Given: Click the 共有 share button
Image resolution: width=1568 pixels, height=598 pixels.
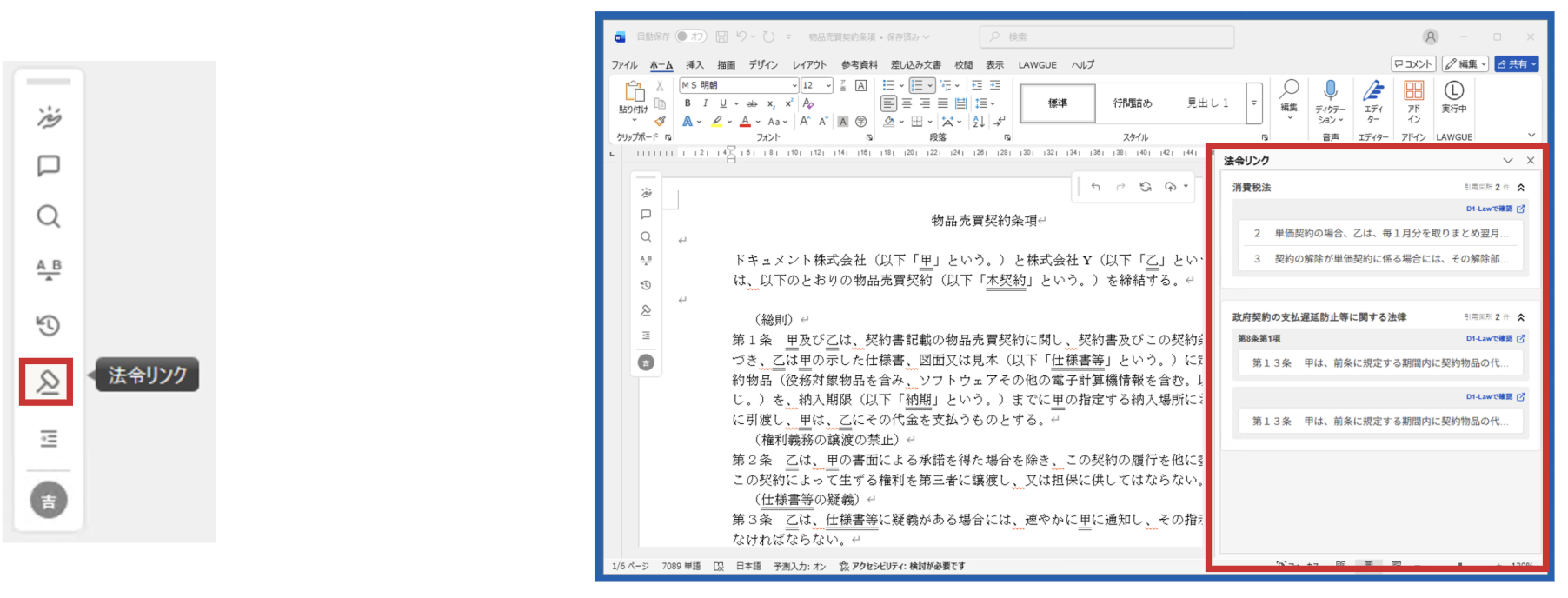Looking at the screenshot, I should point(1517,64).
